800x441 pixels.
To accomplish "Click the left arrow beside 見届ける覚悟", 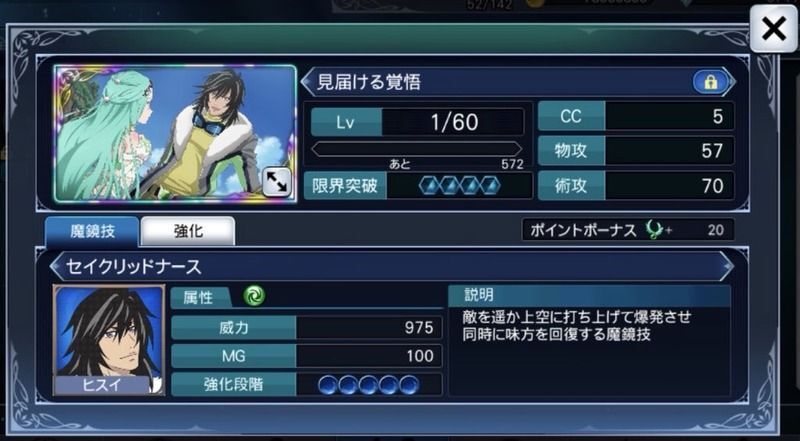I will (x=308, y=82).
